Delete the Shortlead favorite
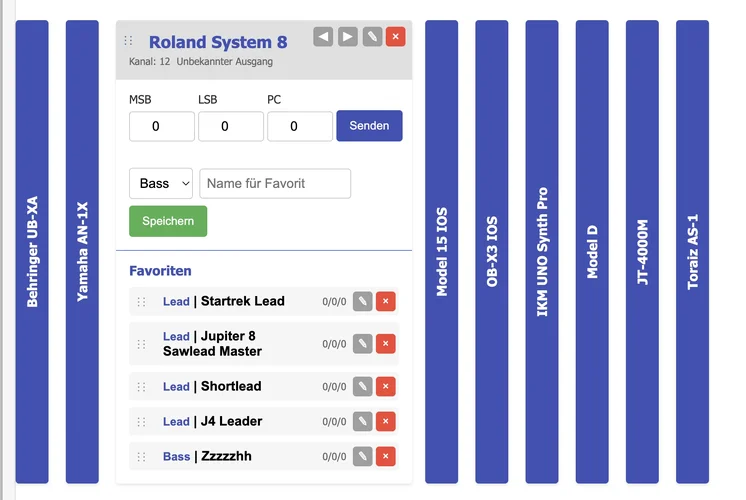 386,387
